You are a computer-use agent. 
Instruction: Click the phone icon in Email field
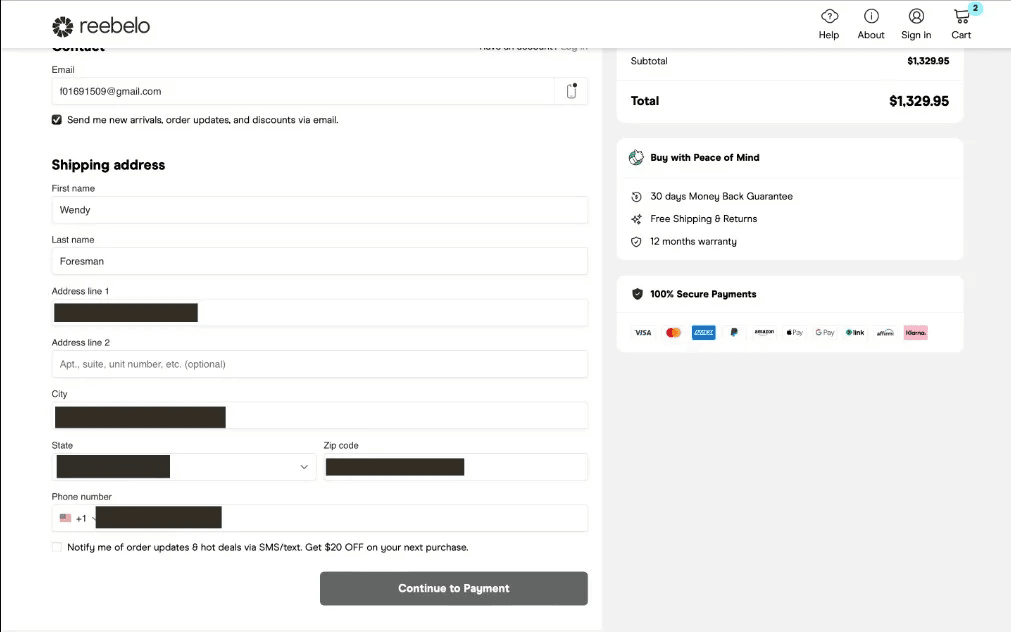pyautogui.click(x=571, y=91)
